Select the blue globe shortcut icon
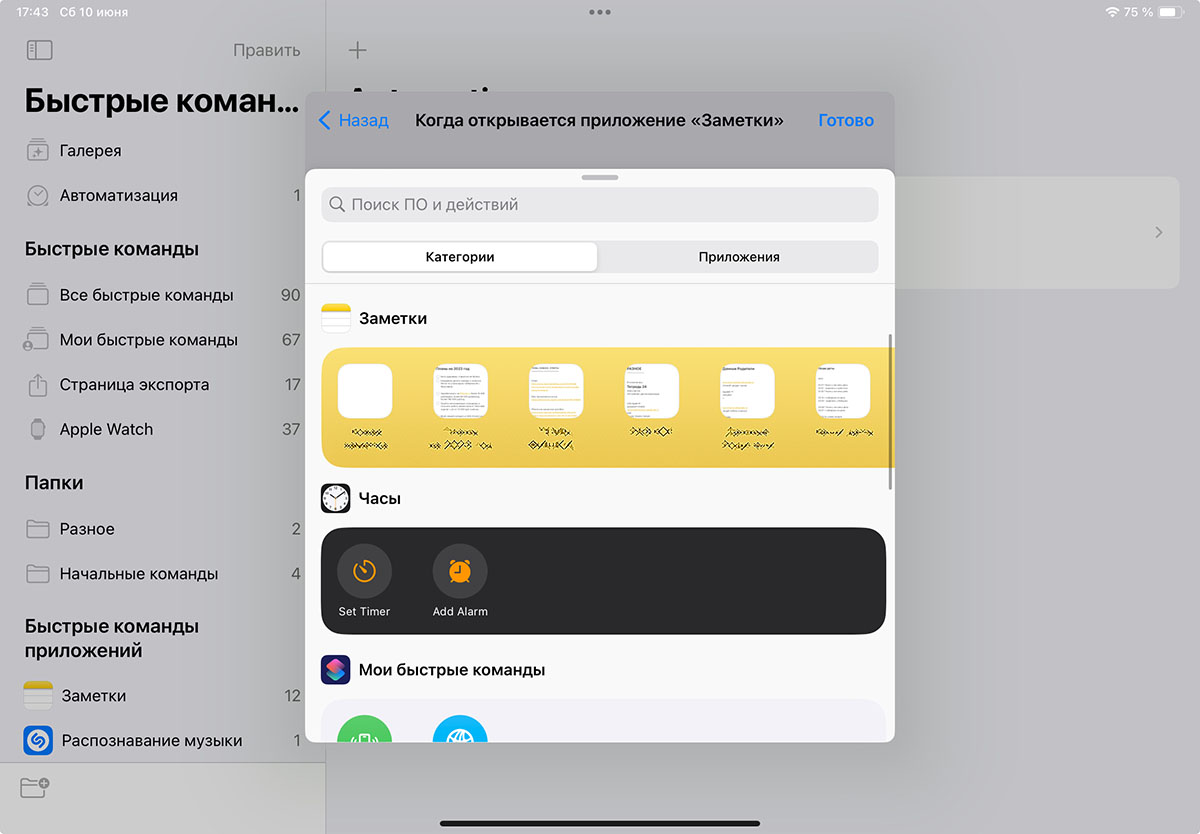Screen dimensions: 1200x834 point(460,729)
